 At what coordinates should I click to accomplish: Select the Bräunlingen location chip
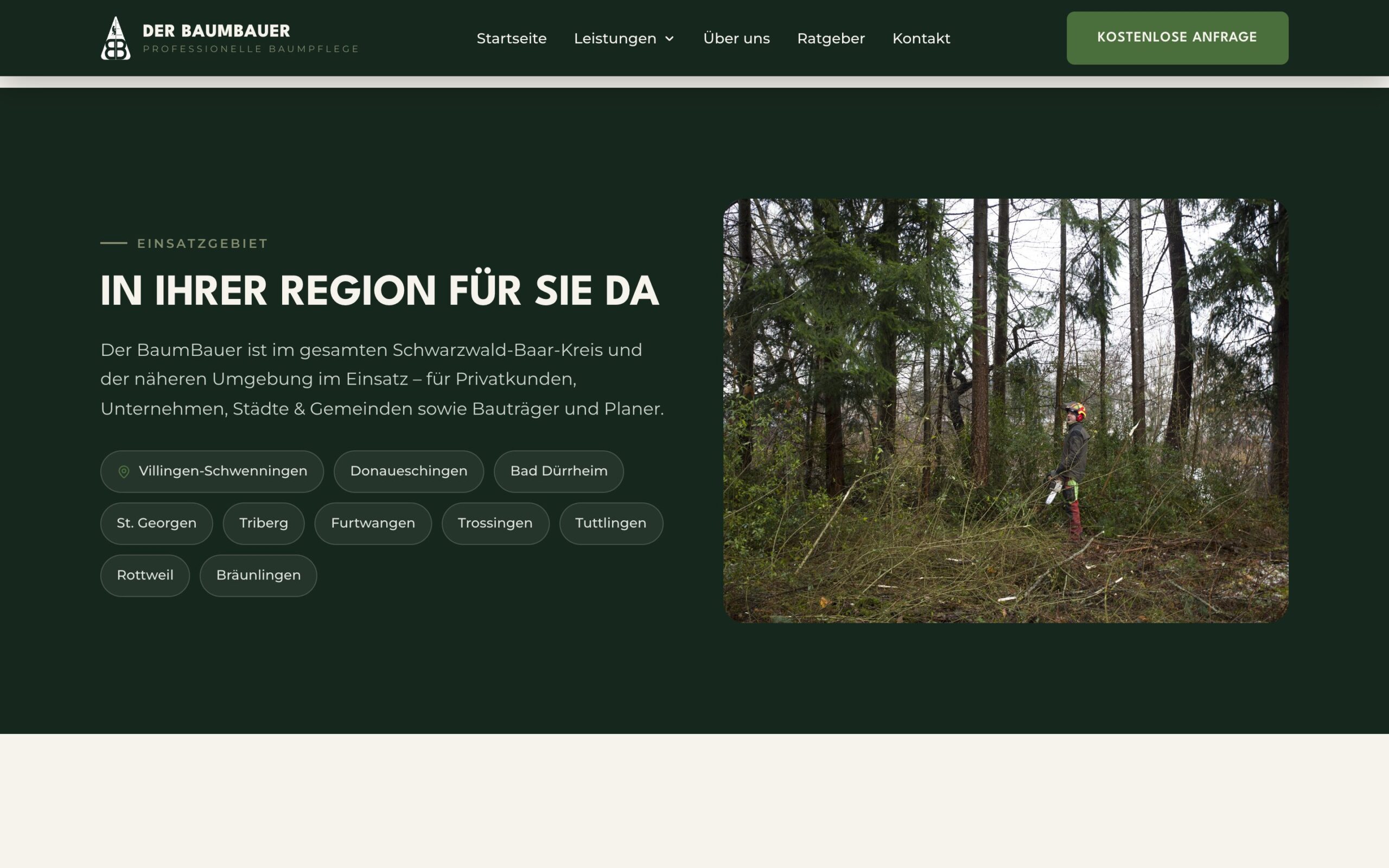[258, 576]
